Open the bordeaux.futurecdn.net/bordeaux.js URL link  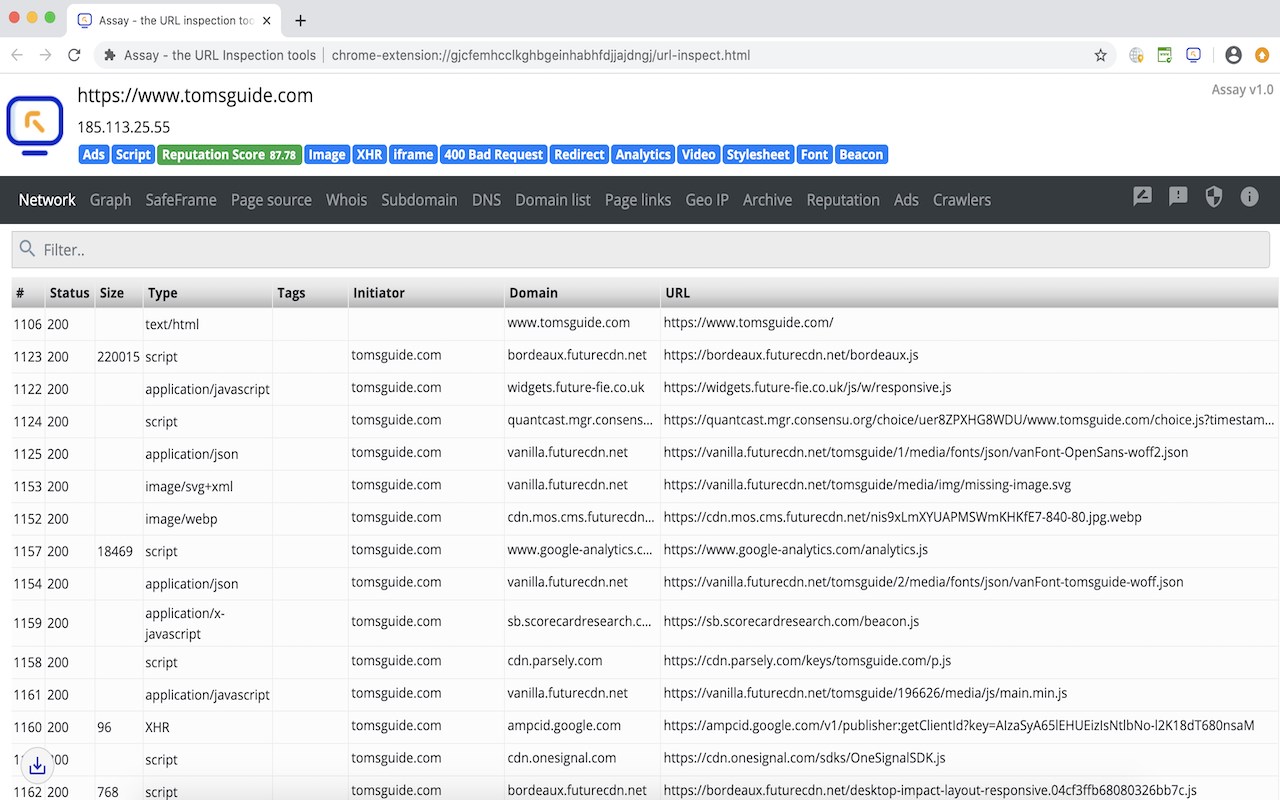tap(790, 355)
